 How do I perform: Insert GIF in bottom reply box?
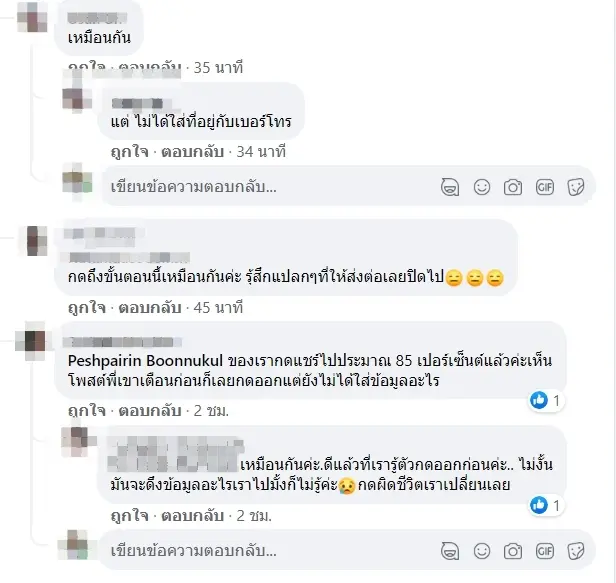pos(544,551)
